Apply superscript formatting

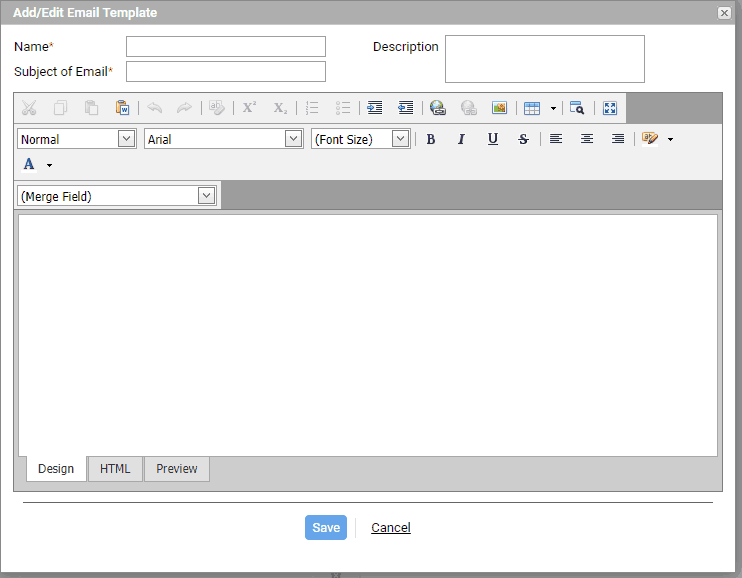(249, 108)
